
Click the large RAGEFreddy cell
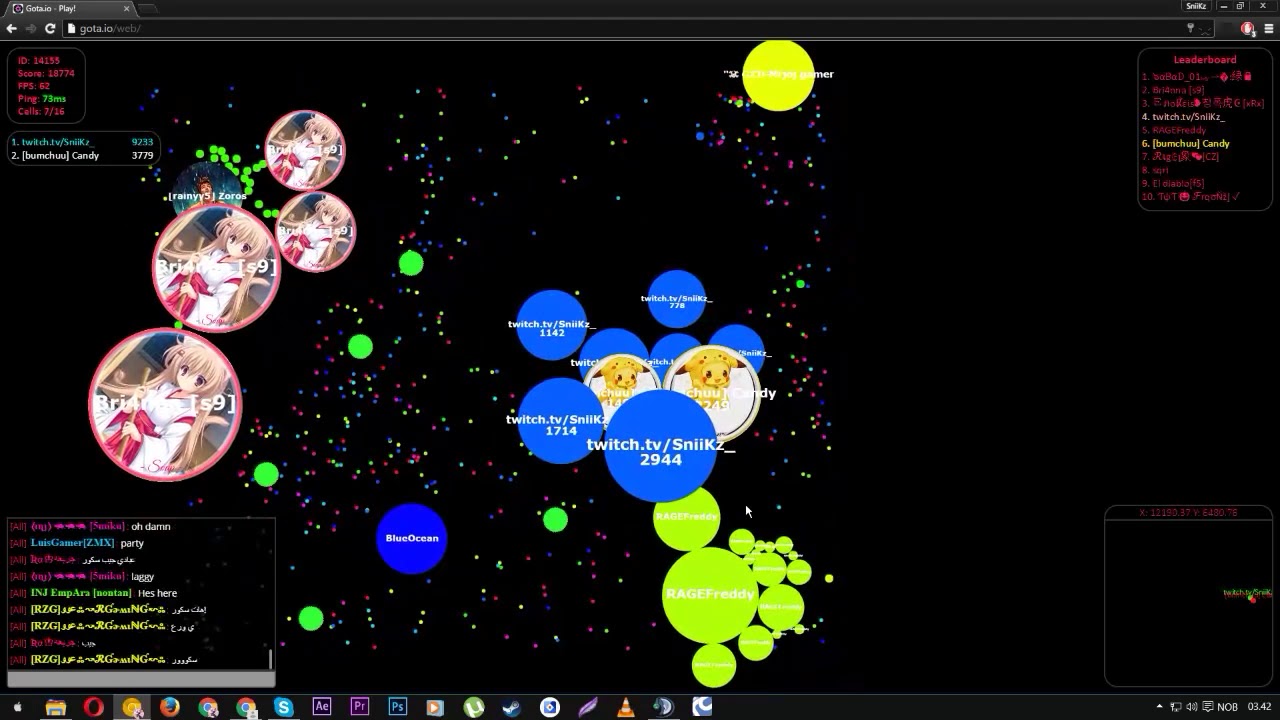710,595
